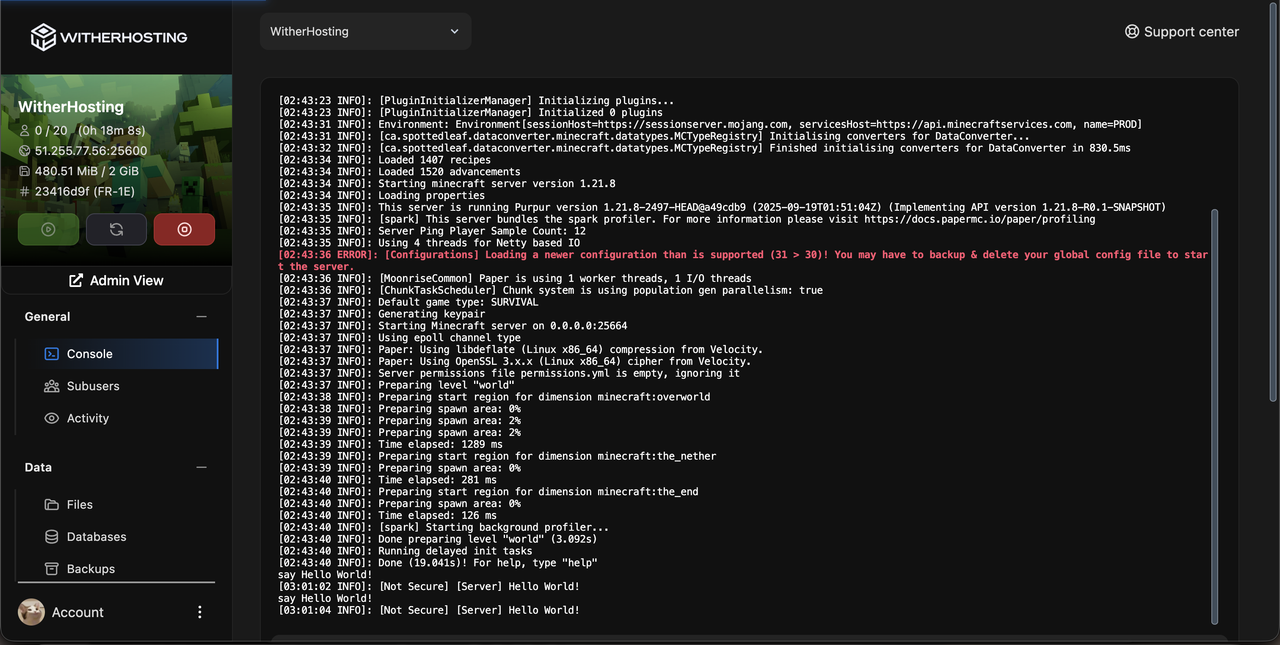Screen dimensions: 1280x645
Task: Click the server IP address globe icon
Action: [25, 151]
